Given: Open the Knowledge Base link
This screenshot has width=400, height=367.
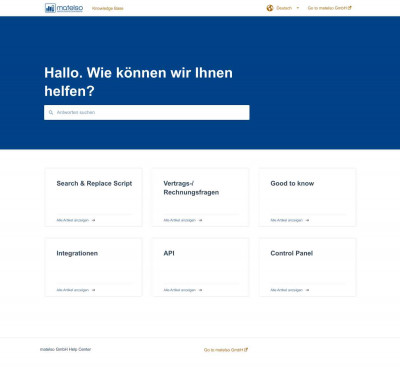Looking at the screenshot, I should (x=108, y=8).
